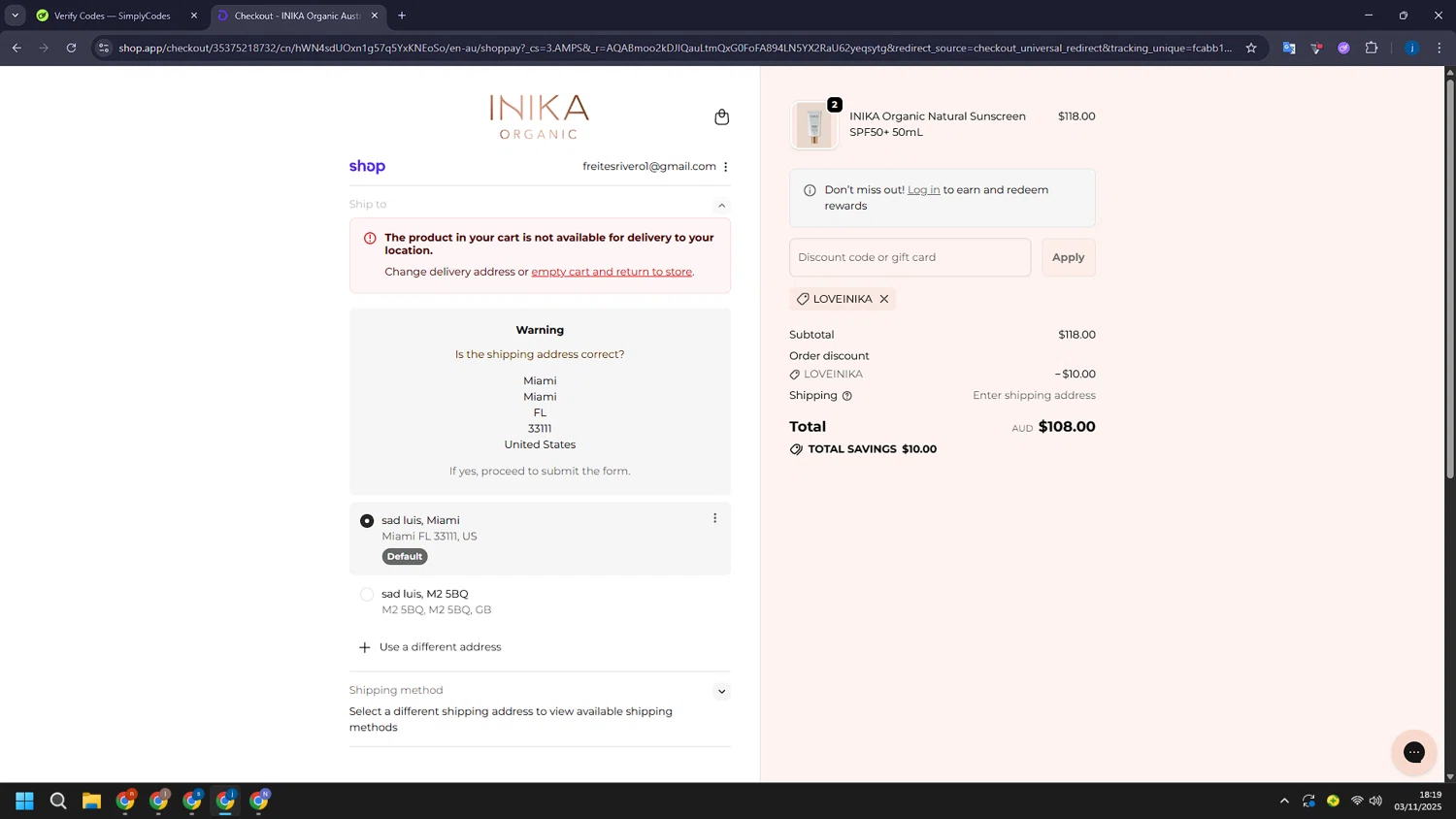Open Windows taskbar search
1456x819 pixels.
pyautogui.click(x=58, y=801)
